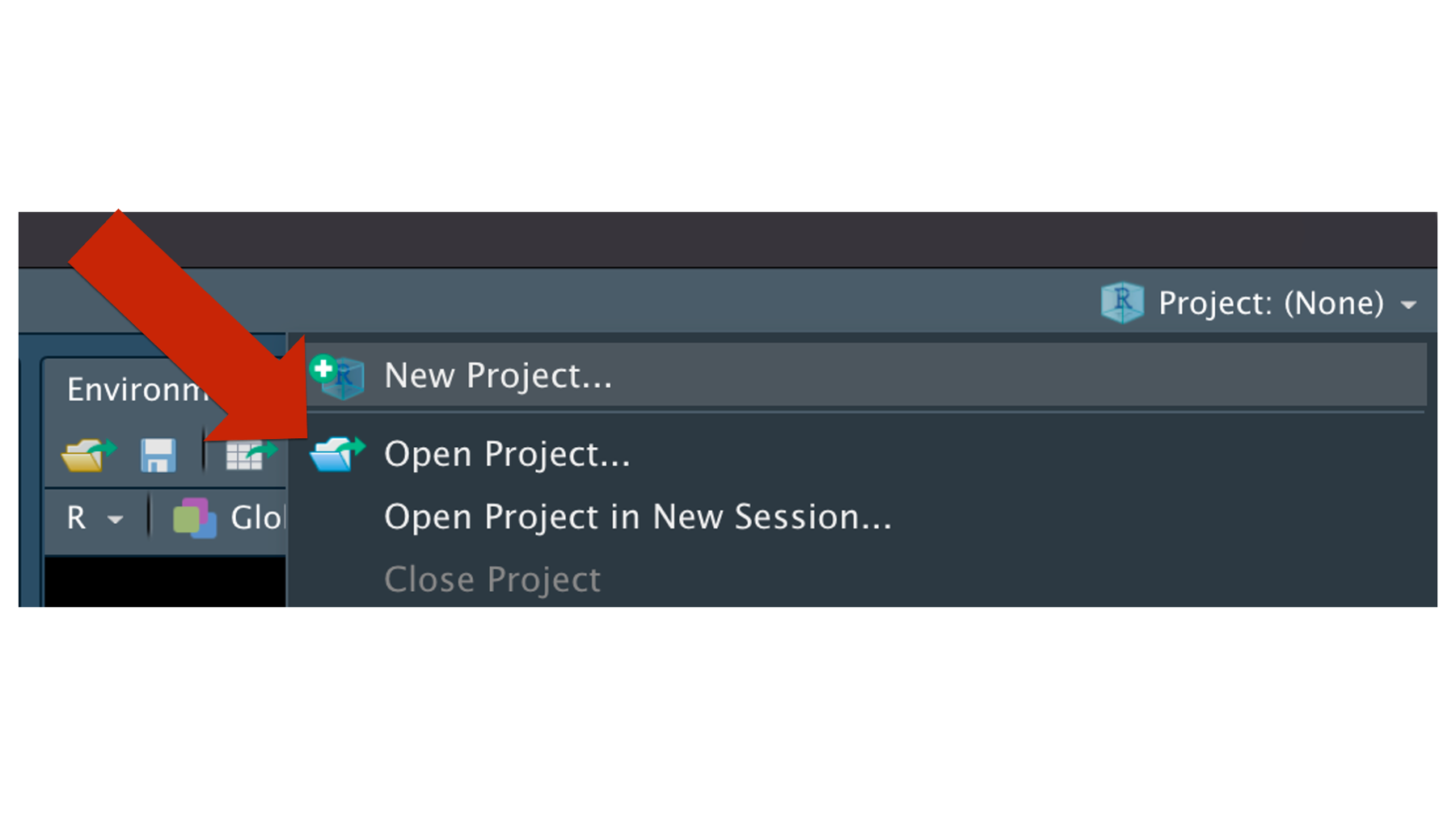The height and width of the screenshot is (819, 1456).
Task: Select New Project menu entry
Action: [x=865, y=375]
